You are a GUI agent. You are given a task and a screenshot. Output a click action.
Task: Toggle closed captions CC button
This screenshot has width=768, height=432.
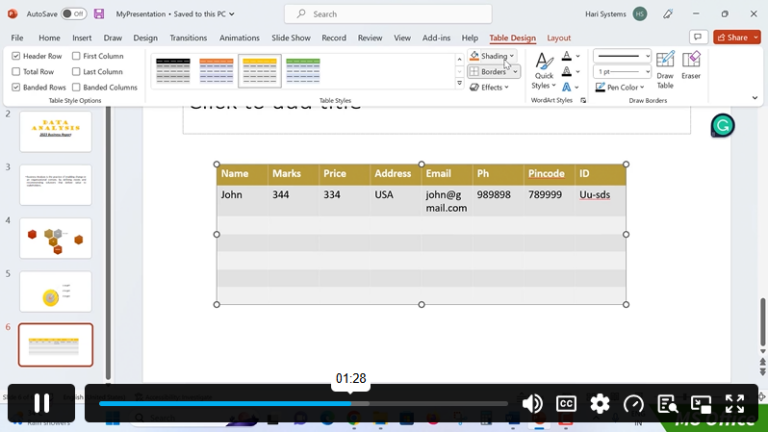click(566, 404)
